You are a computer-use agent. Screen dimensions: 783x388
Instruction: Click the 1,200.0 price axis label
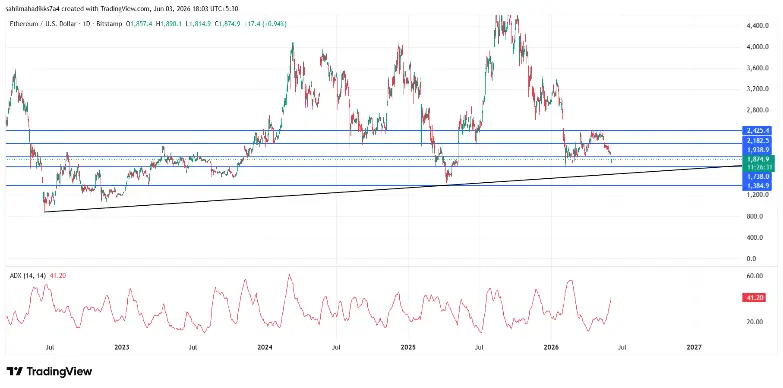[757, 195]
